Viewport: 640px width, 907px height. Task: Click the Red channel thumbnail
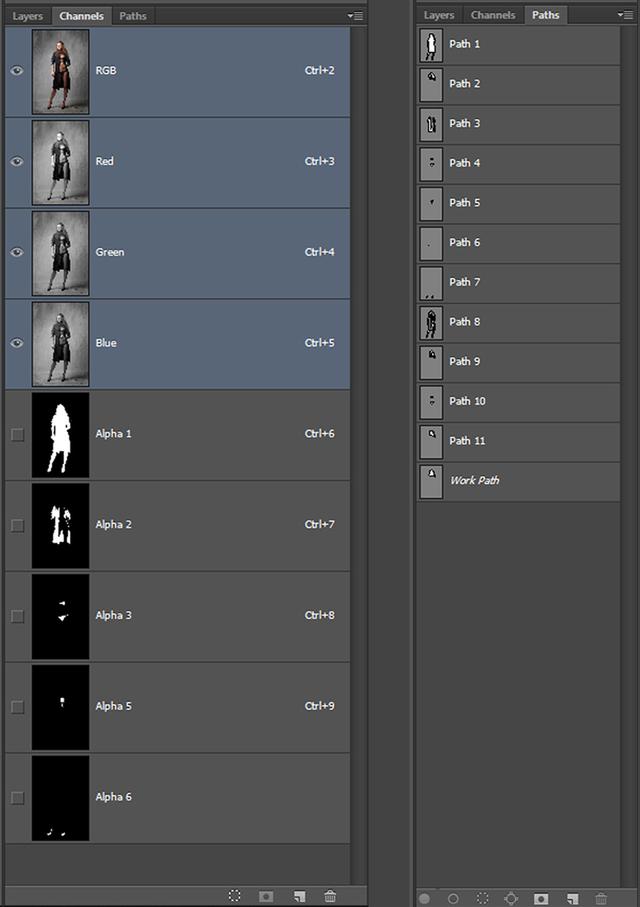[x=61, y=163]
